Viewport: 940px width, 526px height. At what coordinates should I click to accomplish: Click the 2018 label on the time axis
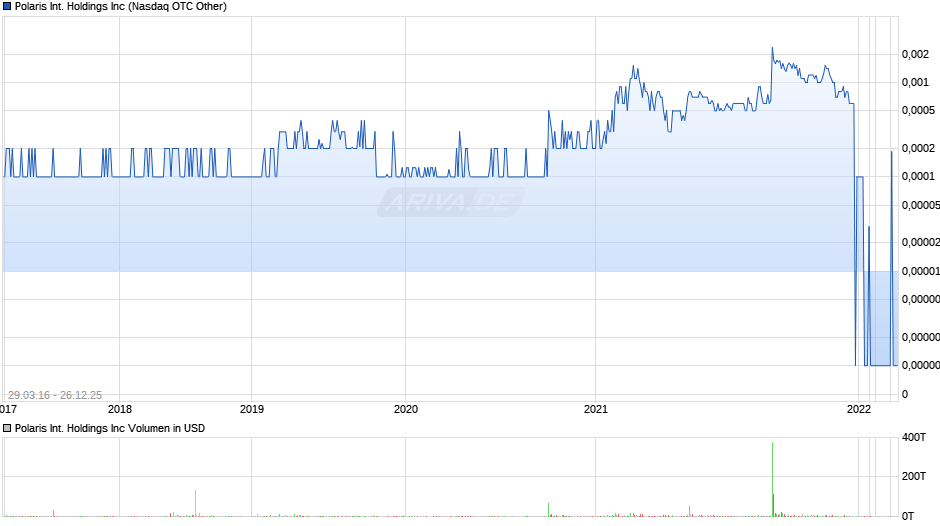click(x=119, y=410)
